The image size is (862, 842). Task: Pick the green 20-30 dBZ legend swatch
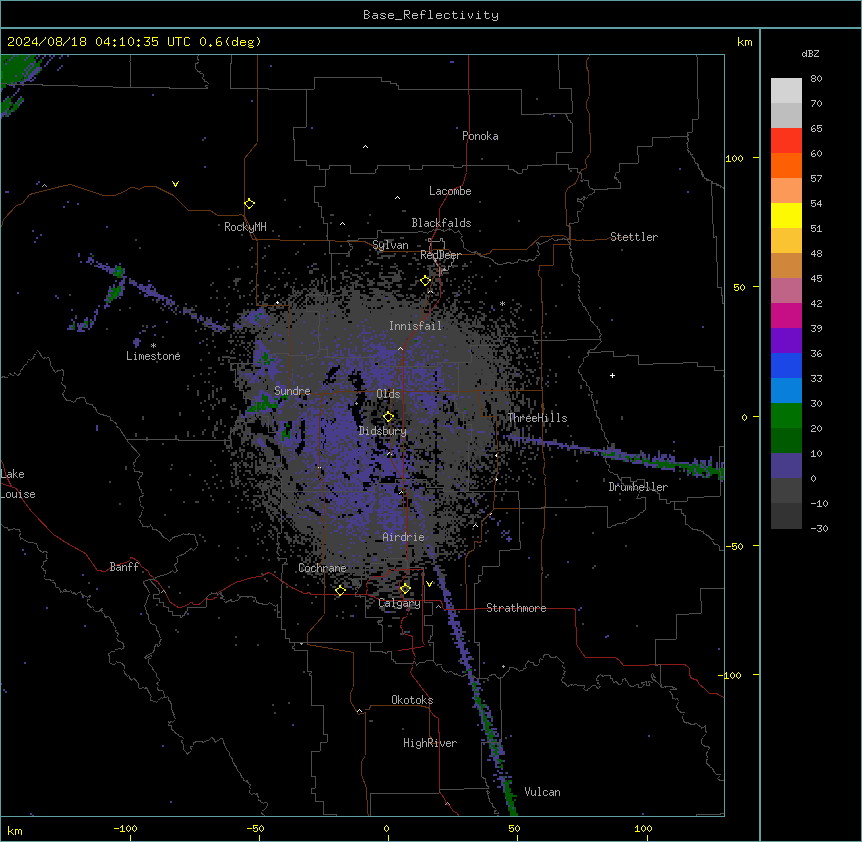[x=786, y=416]
